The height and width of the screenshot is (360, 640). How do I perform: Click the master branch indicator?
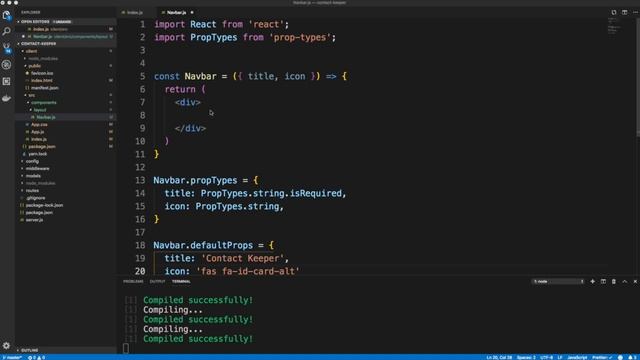12,358
